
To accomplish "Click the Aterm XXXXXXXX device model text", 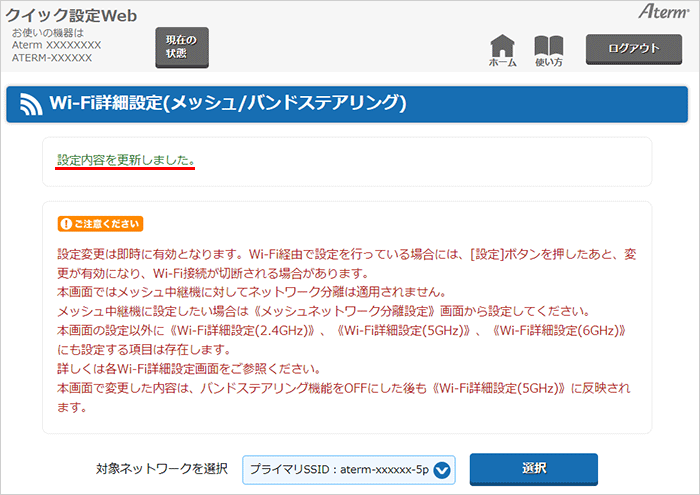I will click(x=56, y=45).
